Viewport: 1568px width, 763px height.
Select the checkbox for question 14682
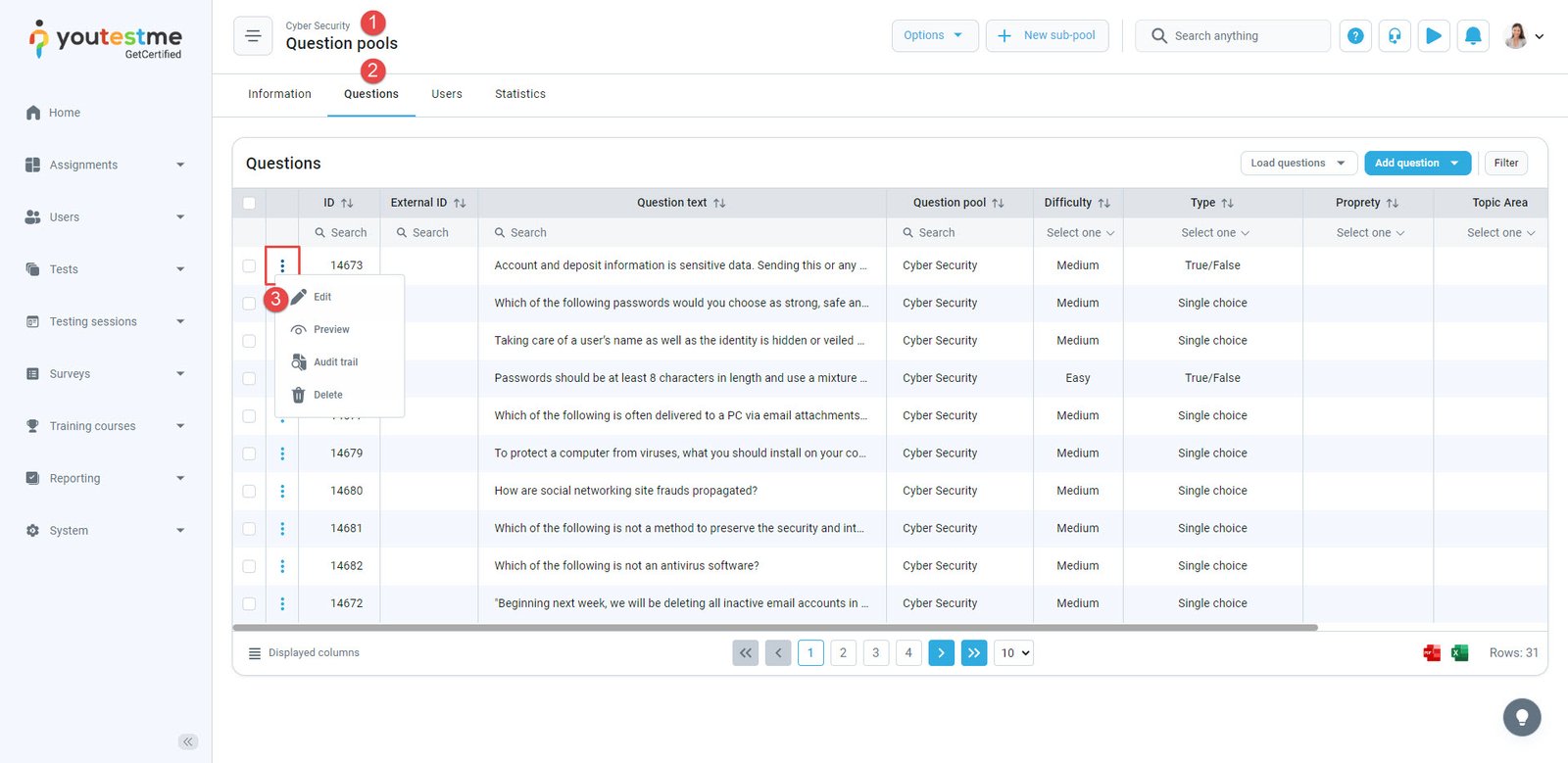pos(249,566)
